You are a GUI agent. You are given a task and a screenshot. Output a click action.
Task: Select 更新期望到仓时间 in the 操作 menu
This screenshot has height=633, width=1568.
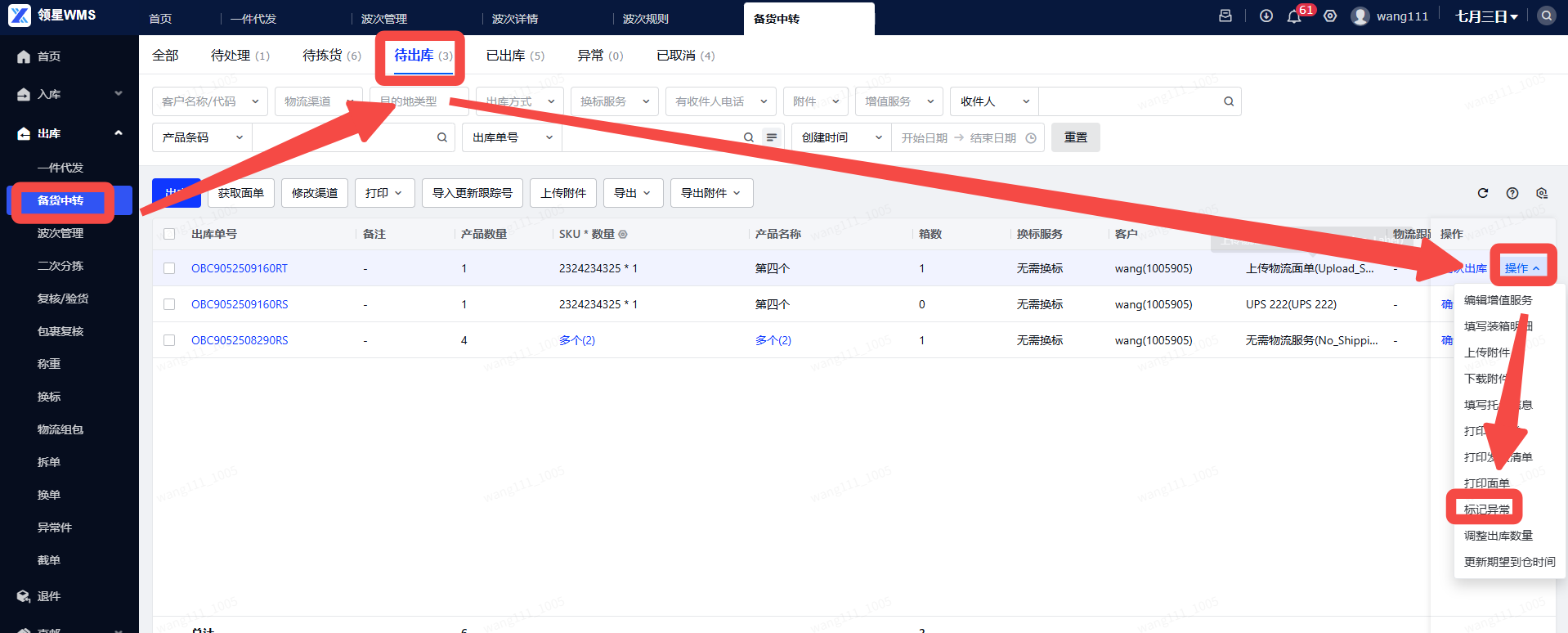[1510, 562]
